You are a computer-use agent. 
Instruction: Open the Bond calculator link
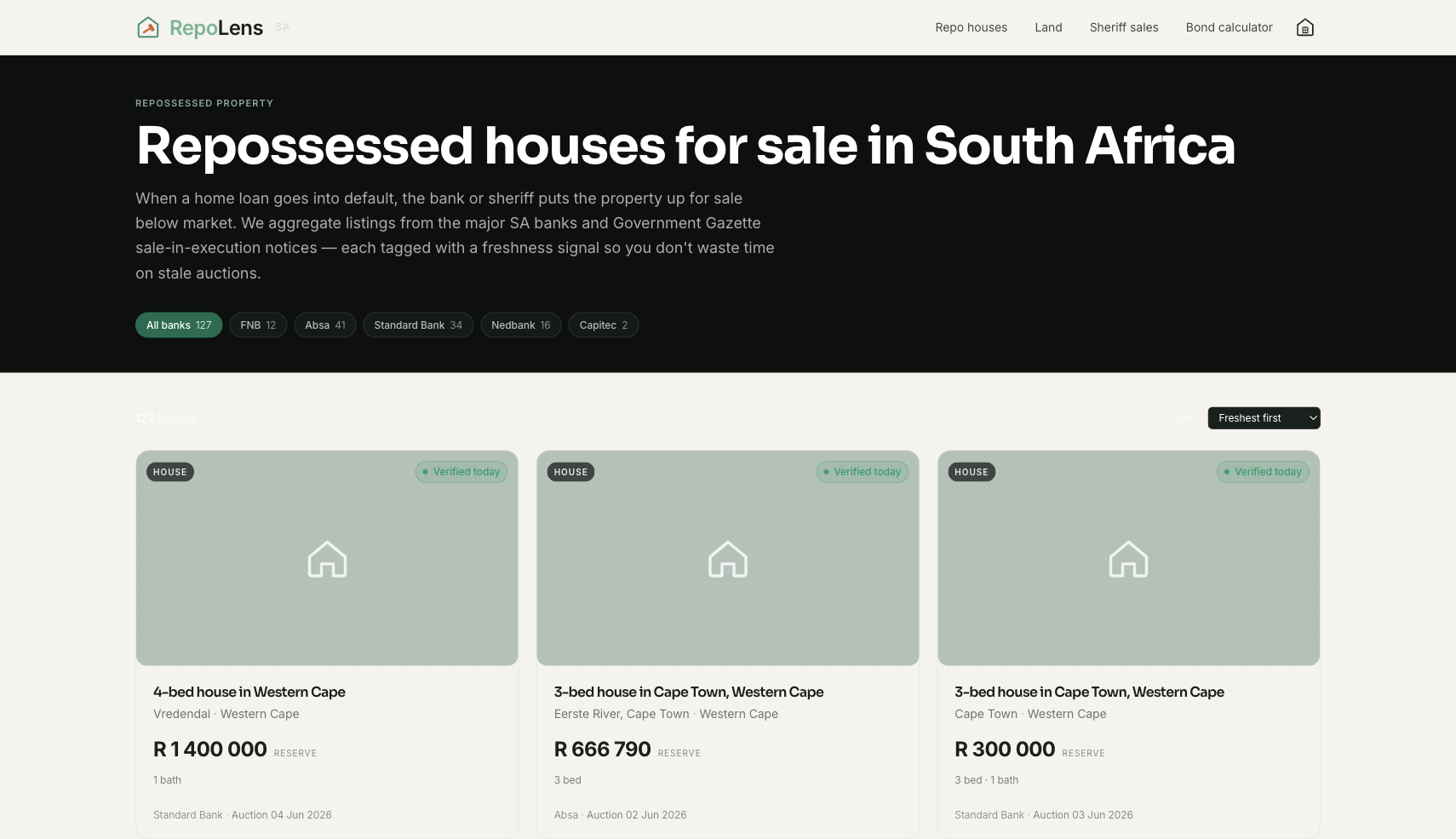click(x=1229, y=27)
